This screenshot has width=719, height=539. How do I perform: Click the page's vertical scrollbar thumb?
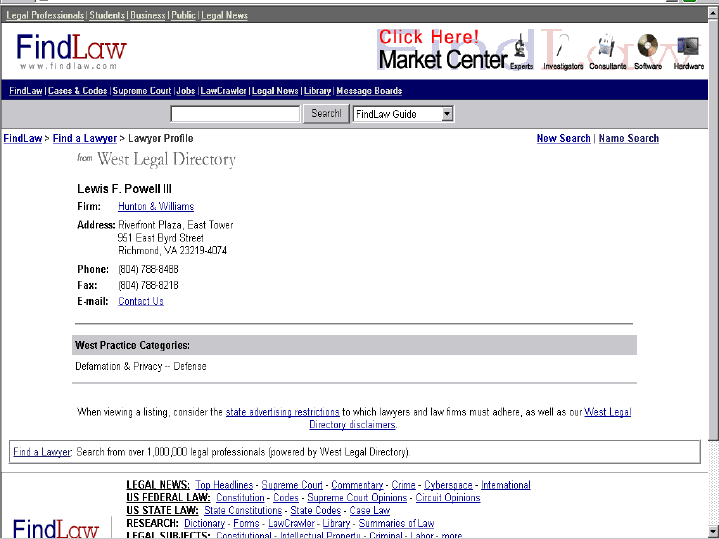tap(713, 228)
